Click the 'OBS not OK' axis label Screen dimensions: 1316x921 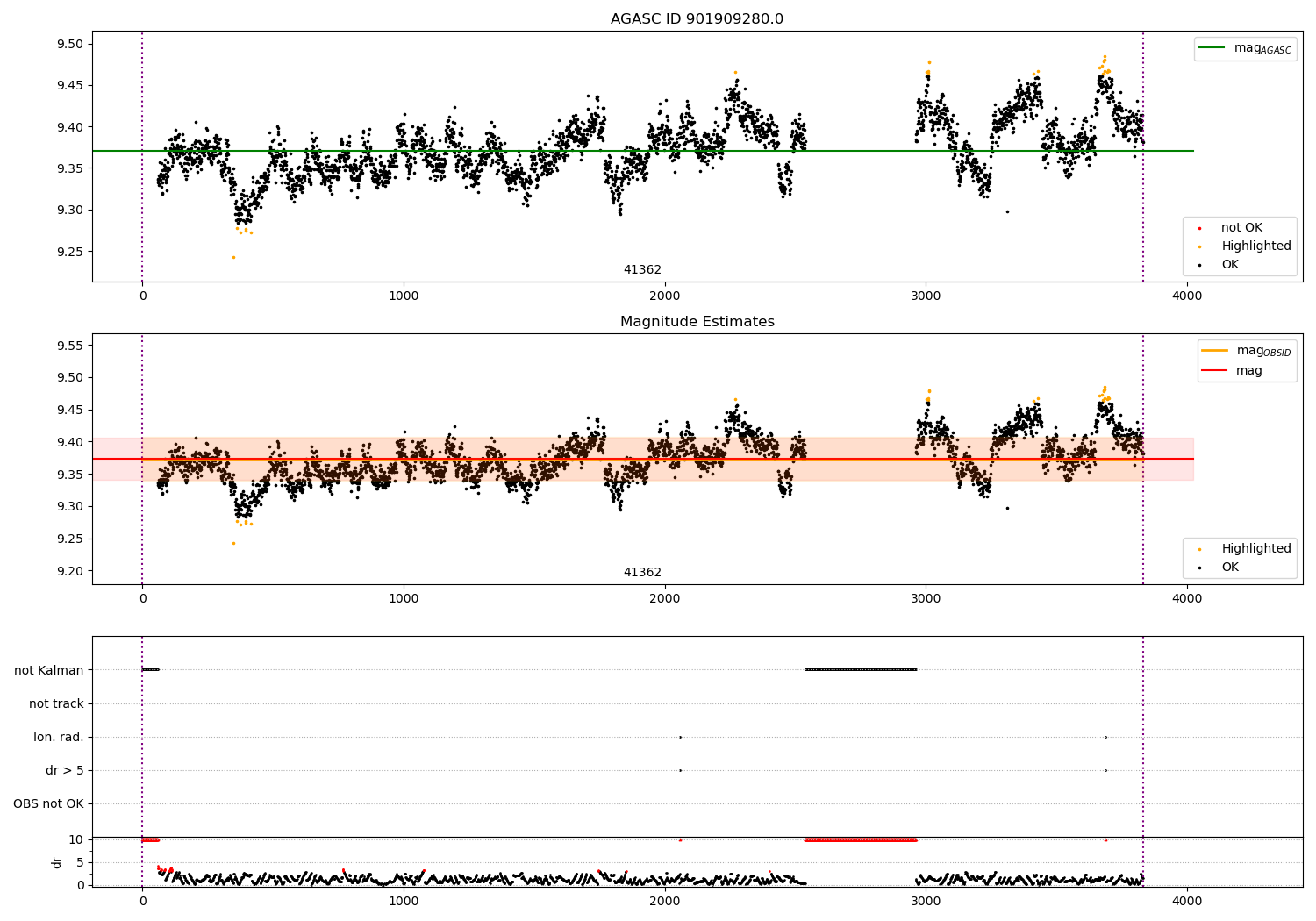(49, 803)
